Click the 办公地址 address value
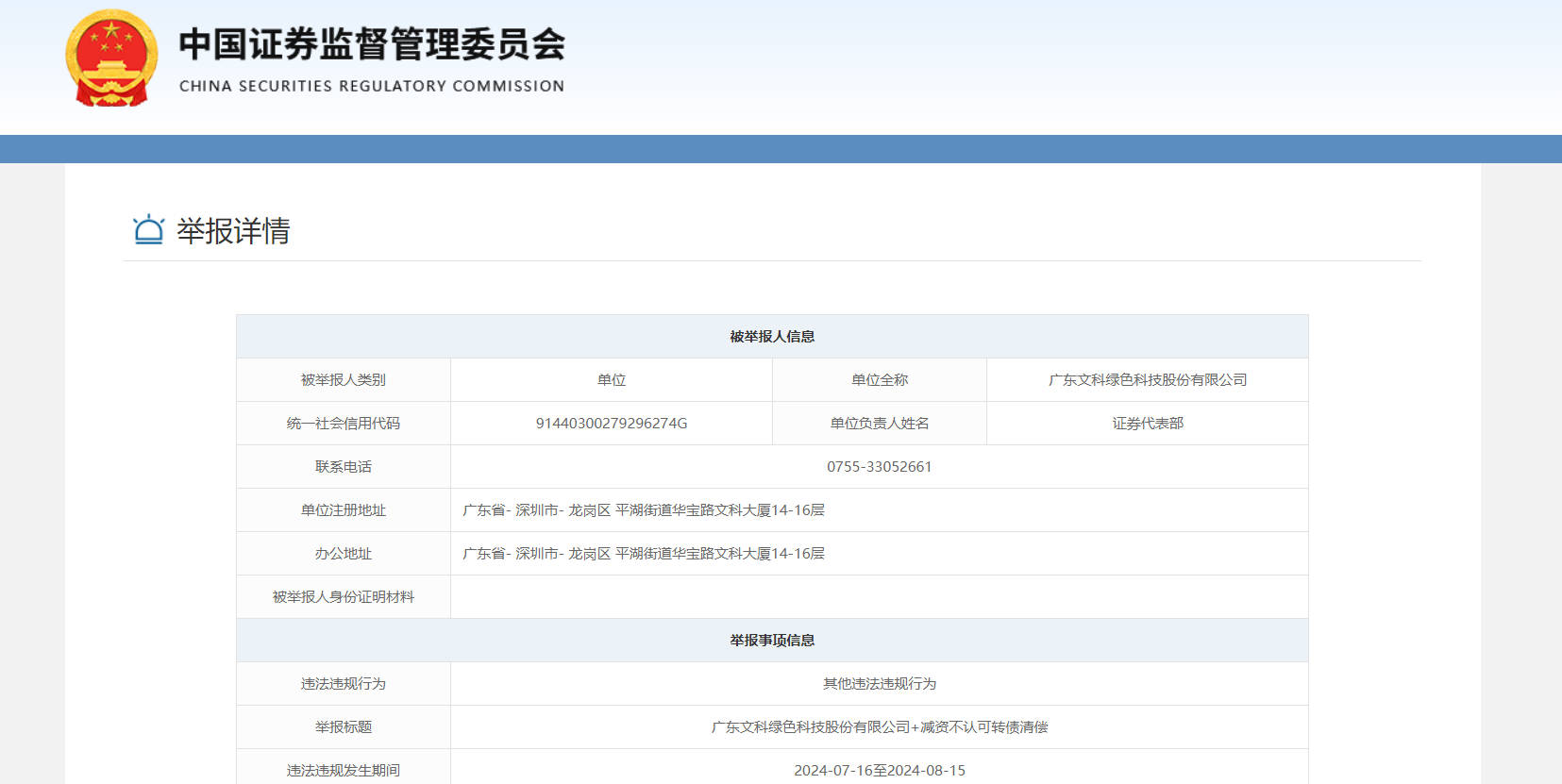 coord(643,554)
